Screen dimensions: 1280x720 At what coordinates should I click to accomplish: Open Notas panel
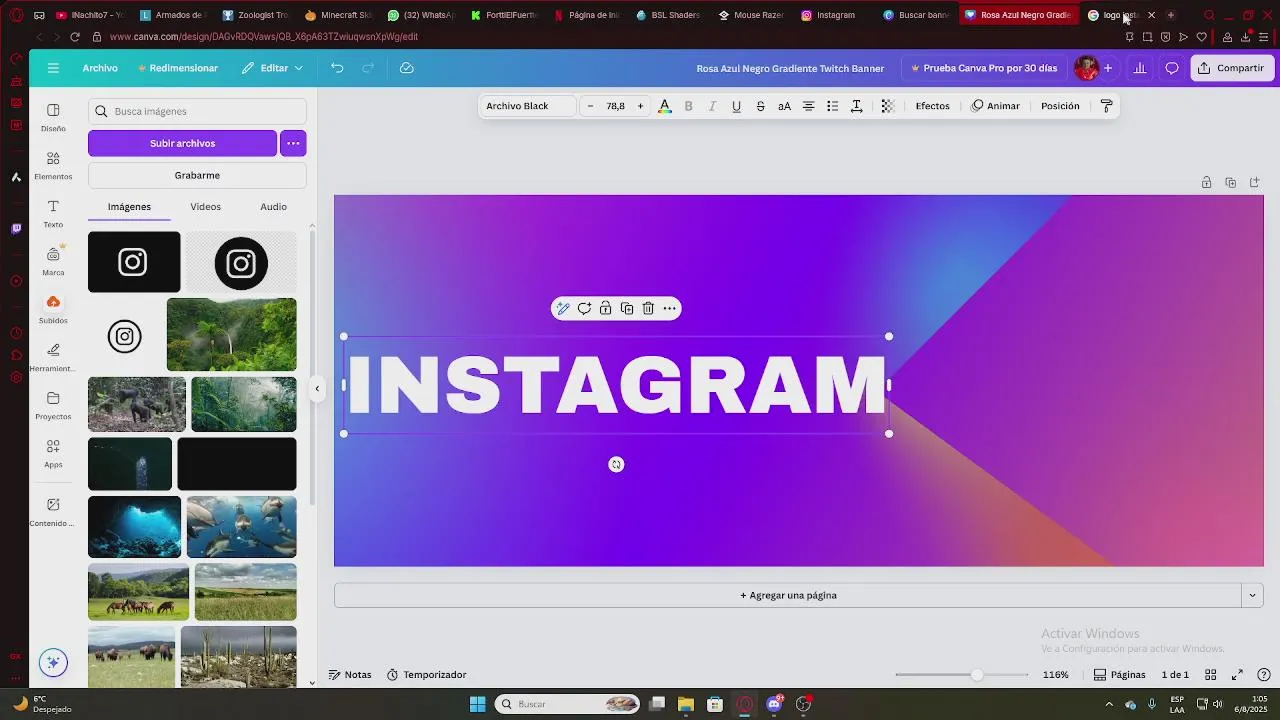point(350,675)
